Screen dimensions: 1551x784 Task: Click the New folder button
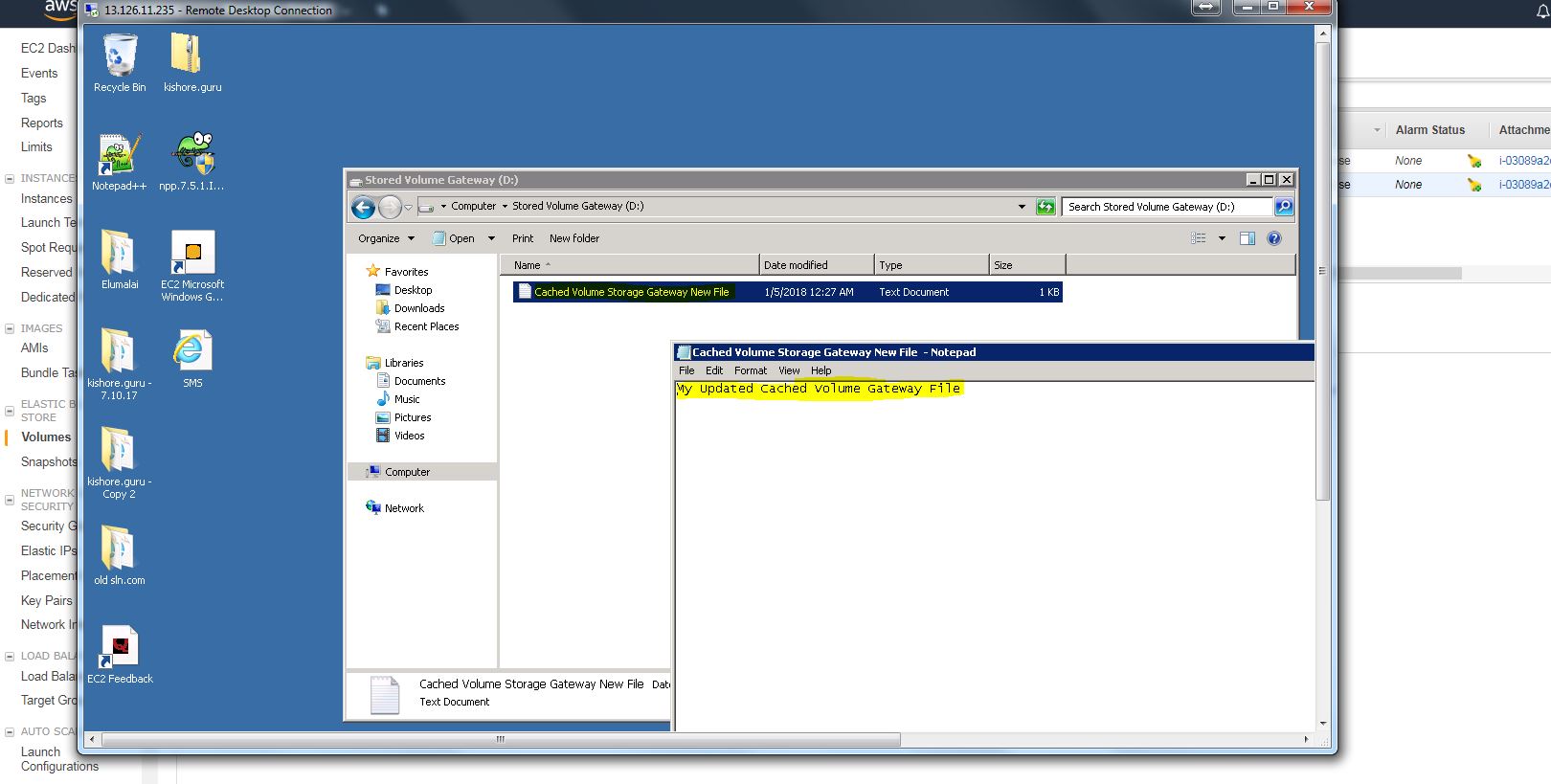tap(573, 238)
